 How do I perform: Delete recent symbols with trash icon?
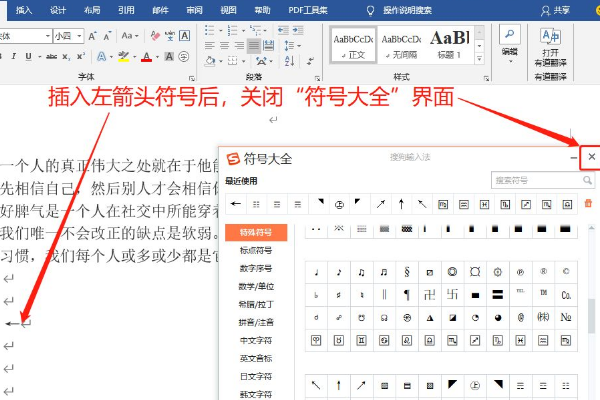(588, 203)
